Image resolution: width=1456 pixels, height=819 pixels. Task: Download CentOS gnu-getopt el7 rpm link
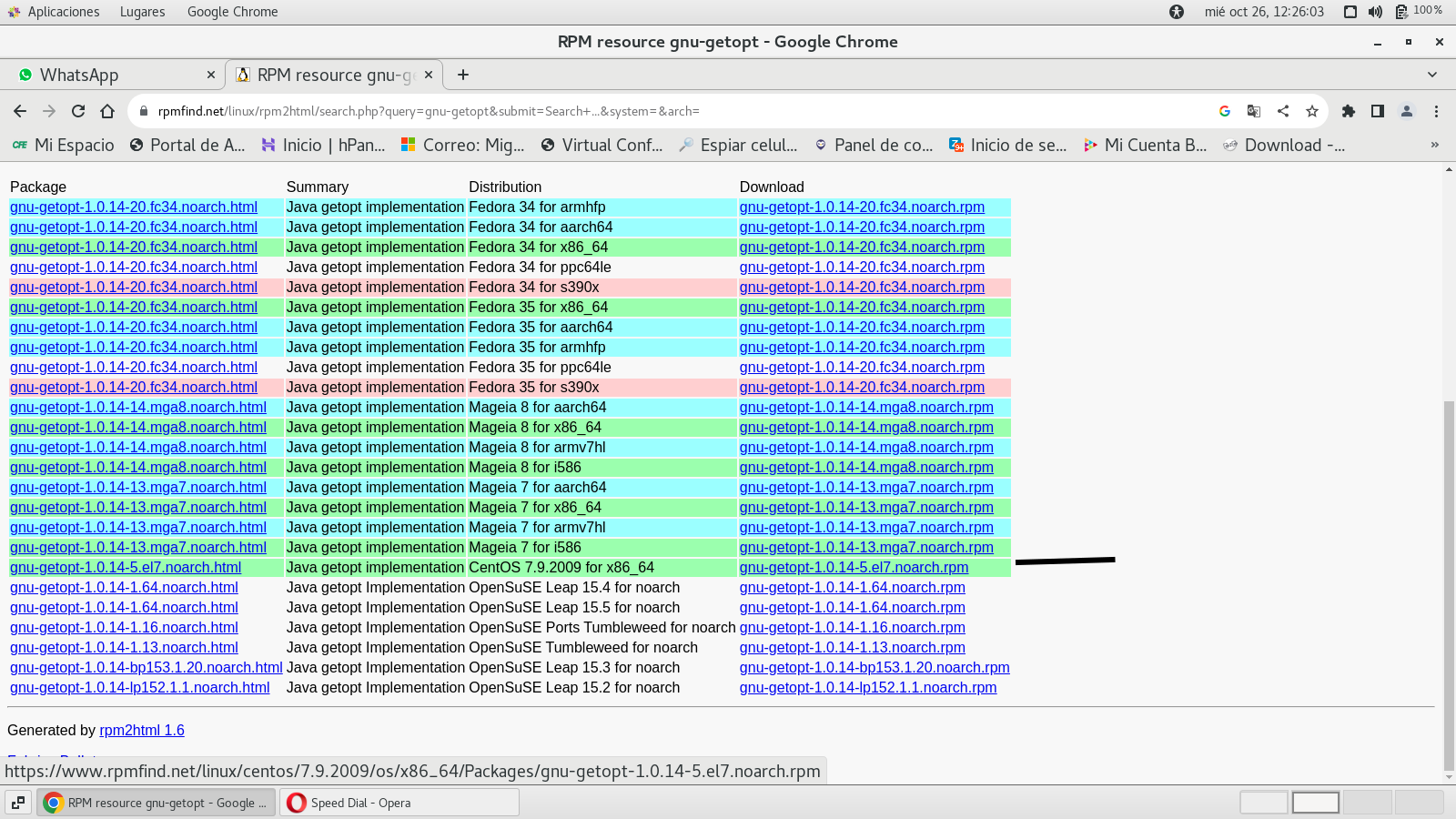coord(853,568)
